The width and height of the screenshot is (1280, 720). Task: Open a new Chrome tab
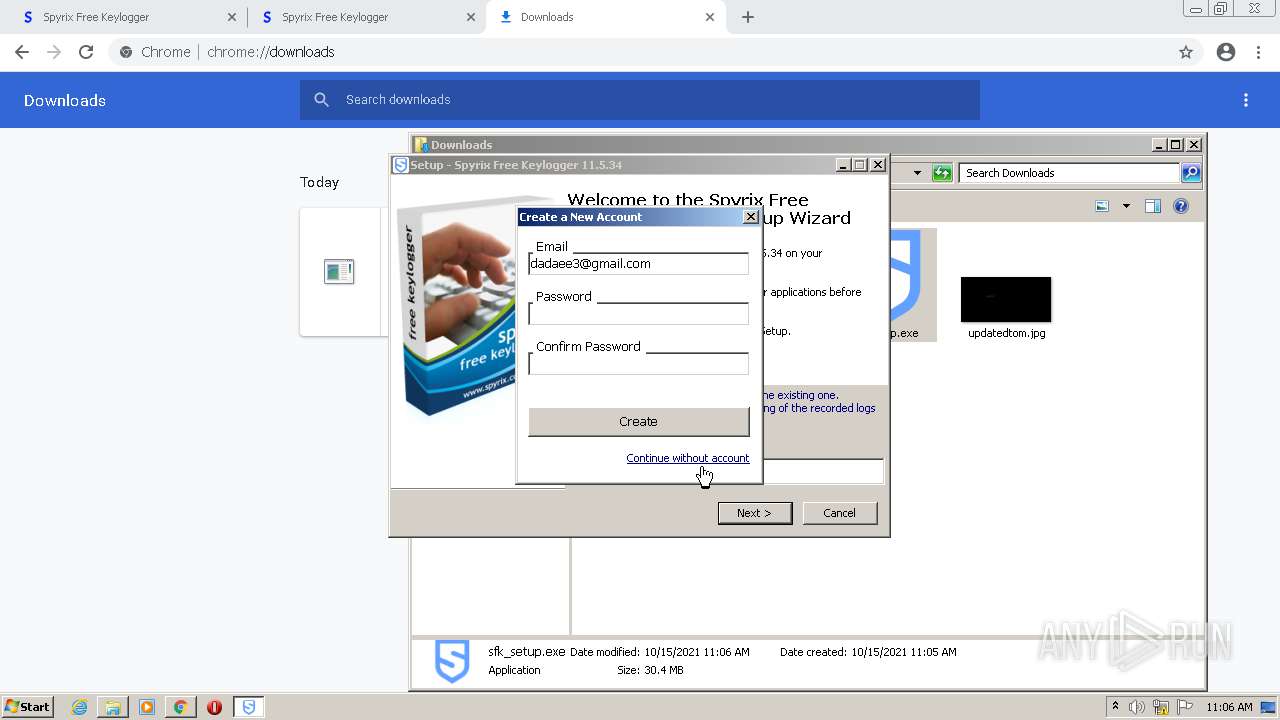(x=748, y=17)
